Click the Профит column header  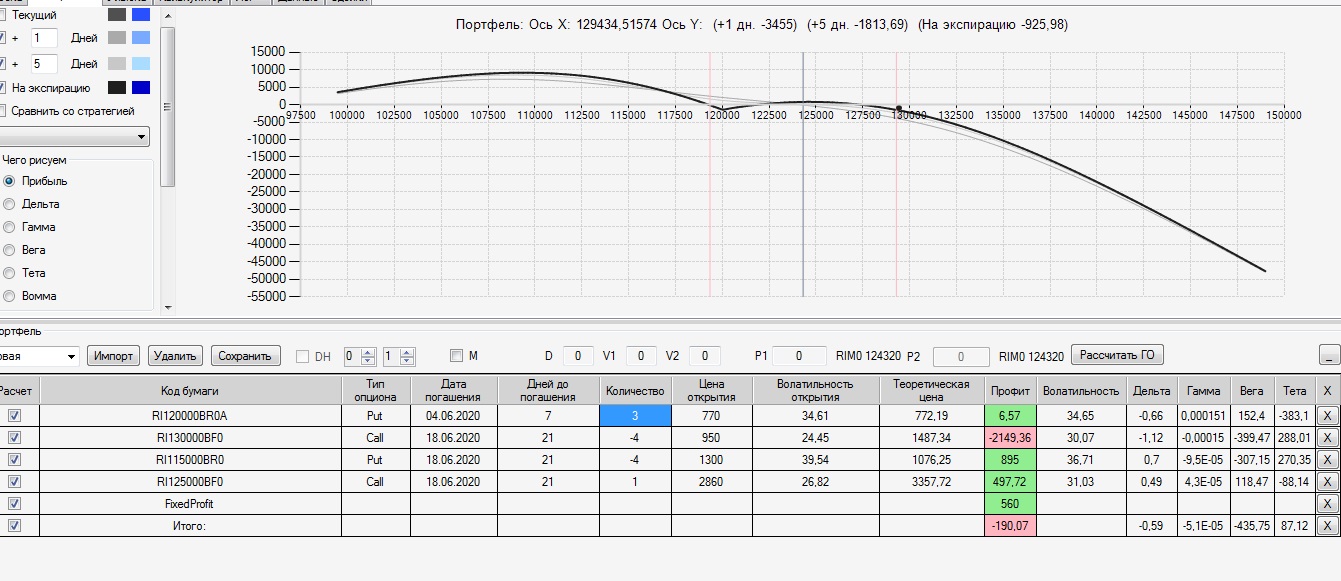[1010, 390]
